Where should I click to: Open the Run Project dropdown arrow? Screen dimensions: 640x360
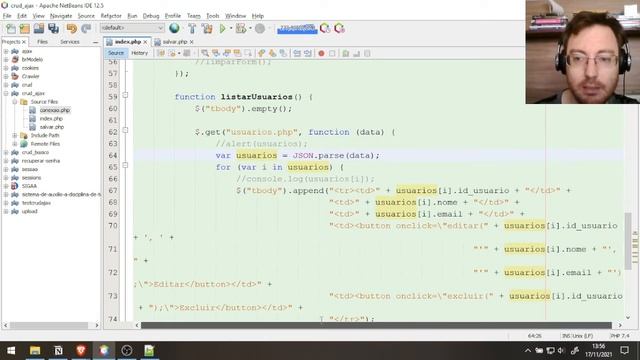pyautogui.click(x=231, y=29)
